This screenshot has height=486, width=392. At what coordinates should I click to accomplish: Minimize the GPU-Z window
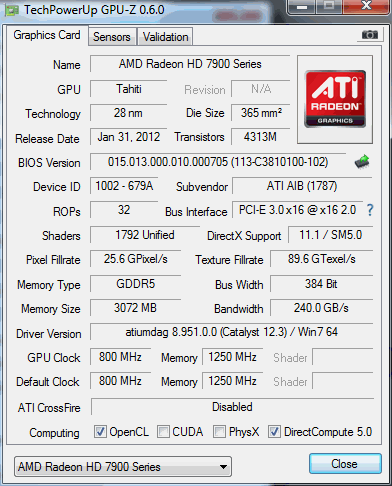coord(302,7)
